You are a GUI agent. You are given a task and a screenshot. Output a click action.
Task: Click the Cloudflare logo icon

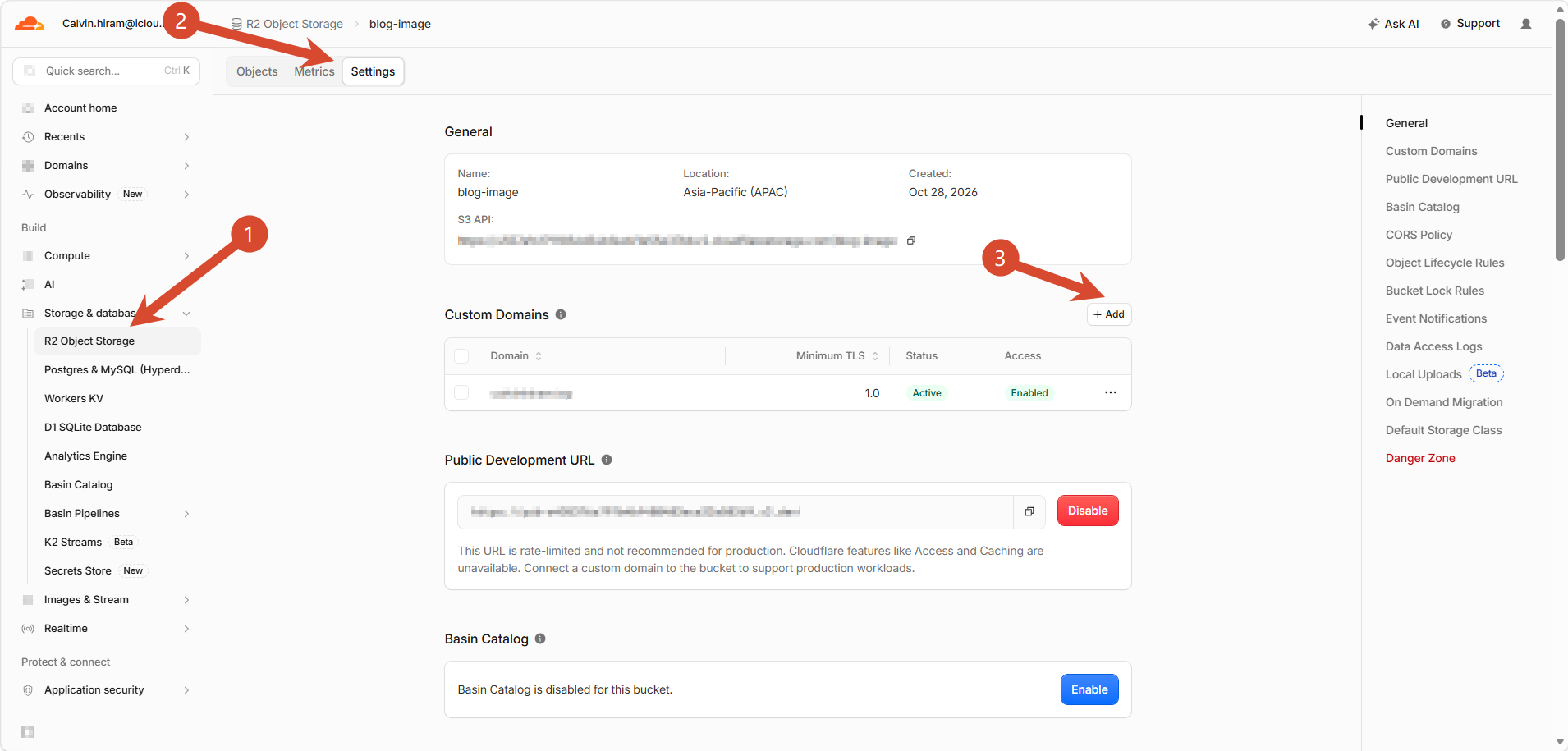30,24
